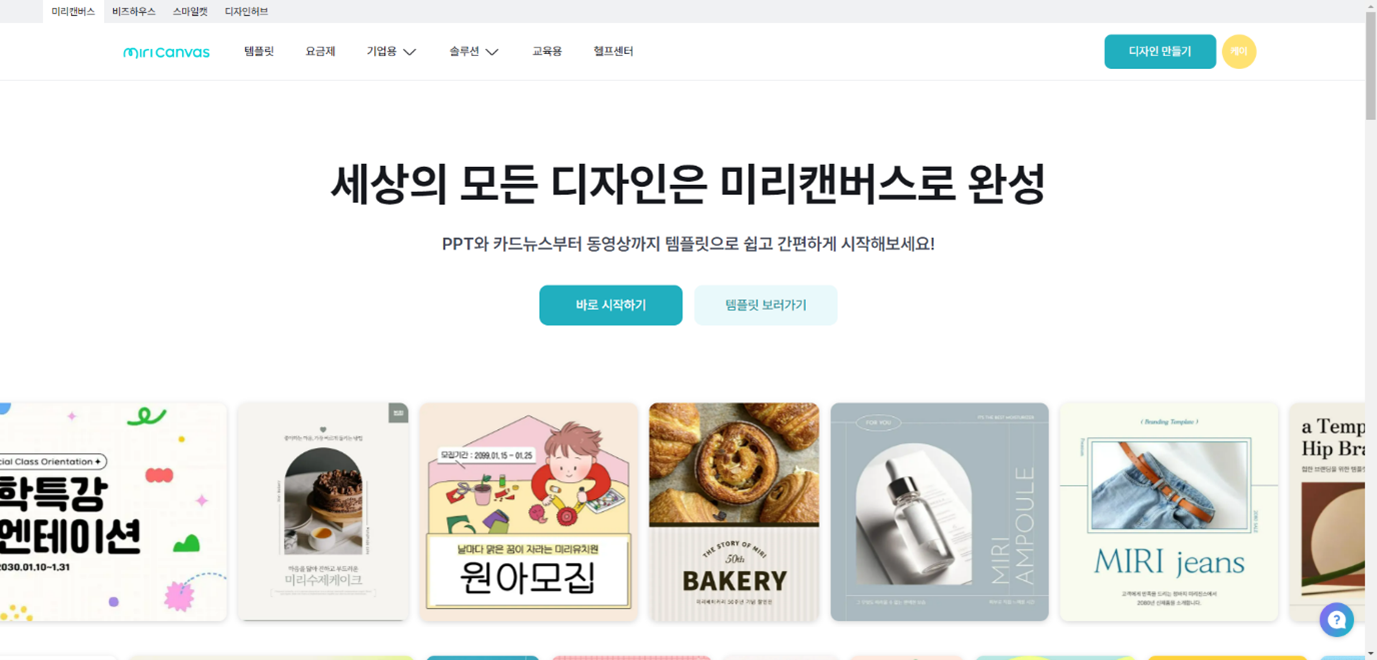Open the 교육용 nav link

click(547, 52)
